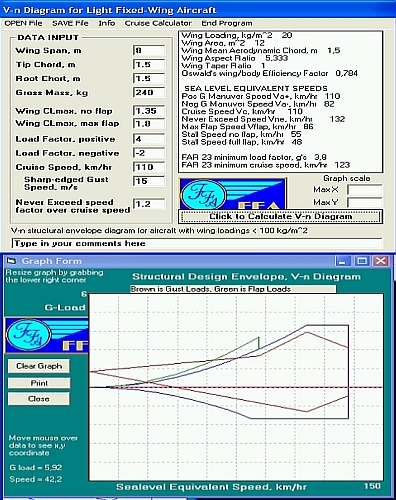Click the Never Exceed Speed Vne result line
Viewport: 396px width, 500px height.
pyautogui.click(x=263, y=119)
